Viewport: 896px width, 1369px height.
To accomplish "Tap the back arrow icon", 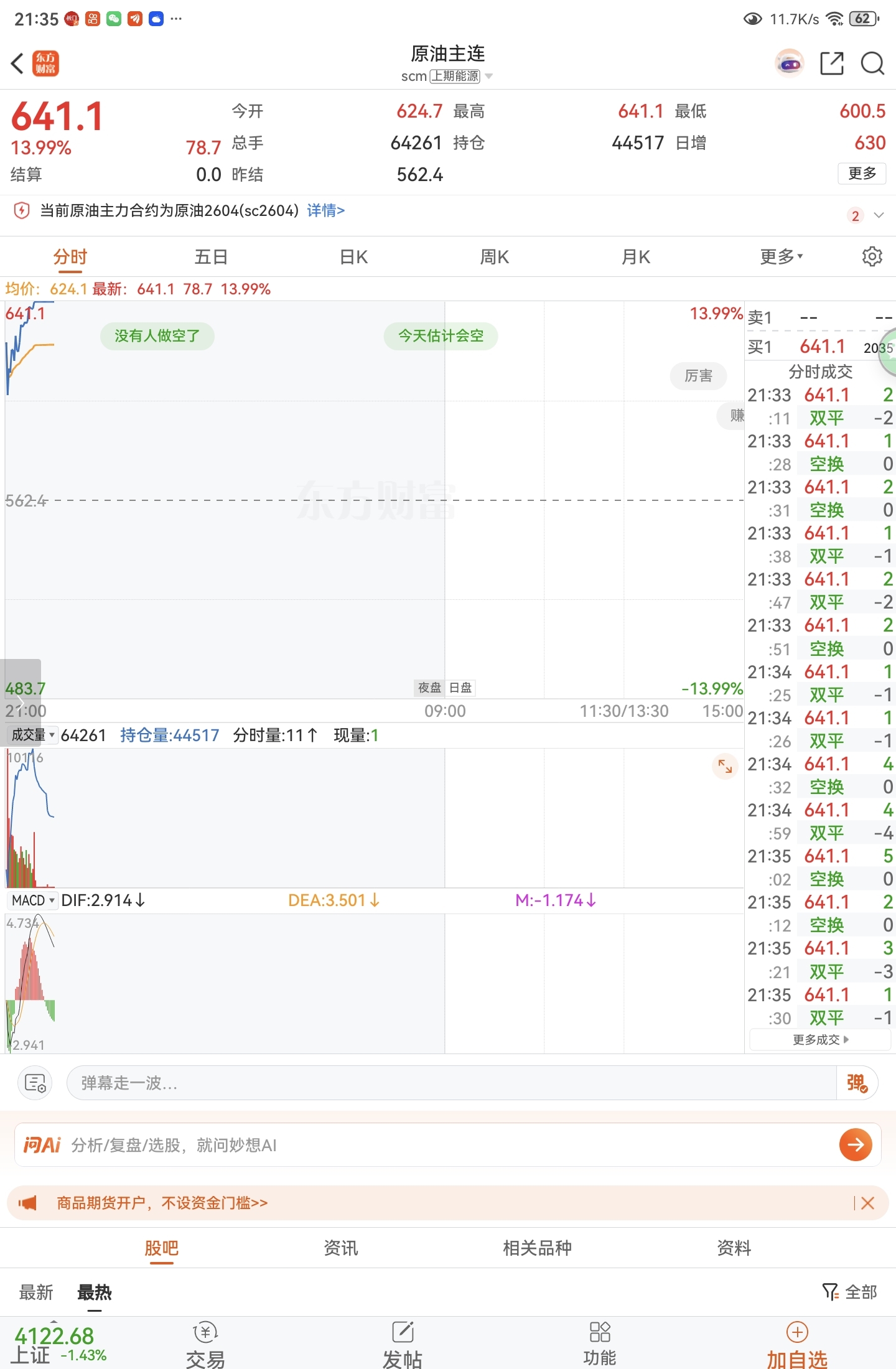I will pos(17,63).
